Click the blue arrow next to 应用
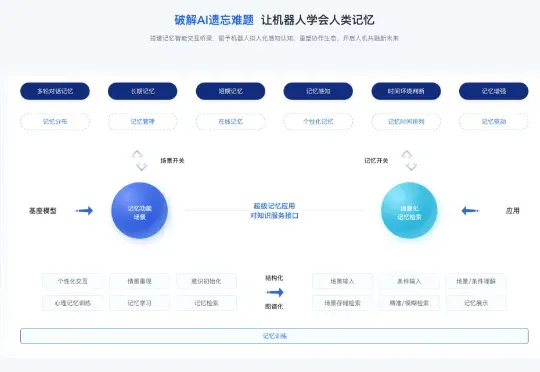 coord(470,210)
